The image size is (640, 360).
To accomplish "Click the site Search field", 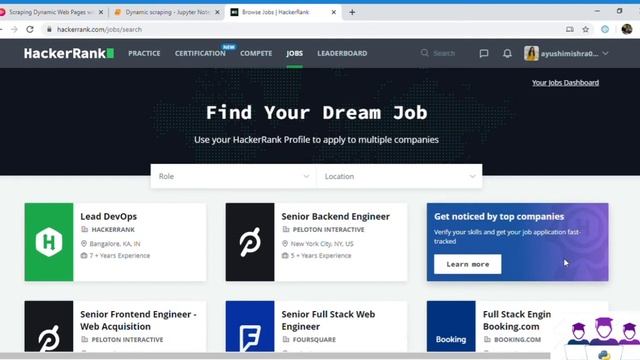I will (444, 53).
